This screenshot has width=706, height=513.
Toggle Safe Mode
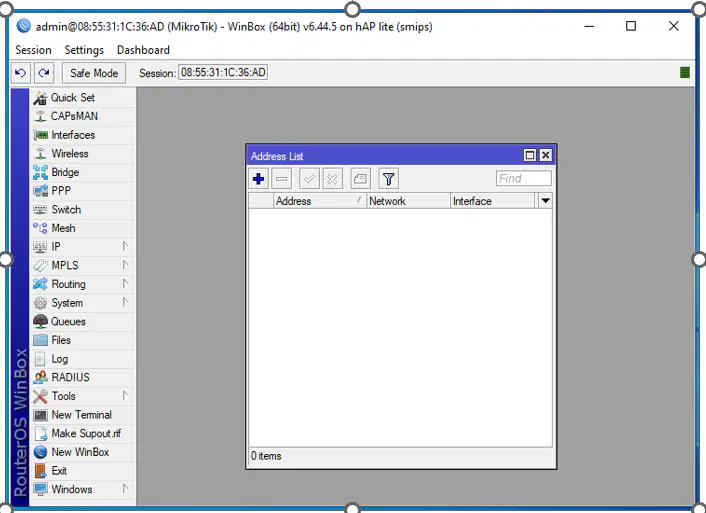point(94,73)
